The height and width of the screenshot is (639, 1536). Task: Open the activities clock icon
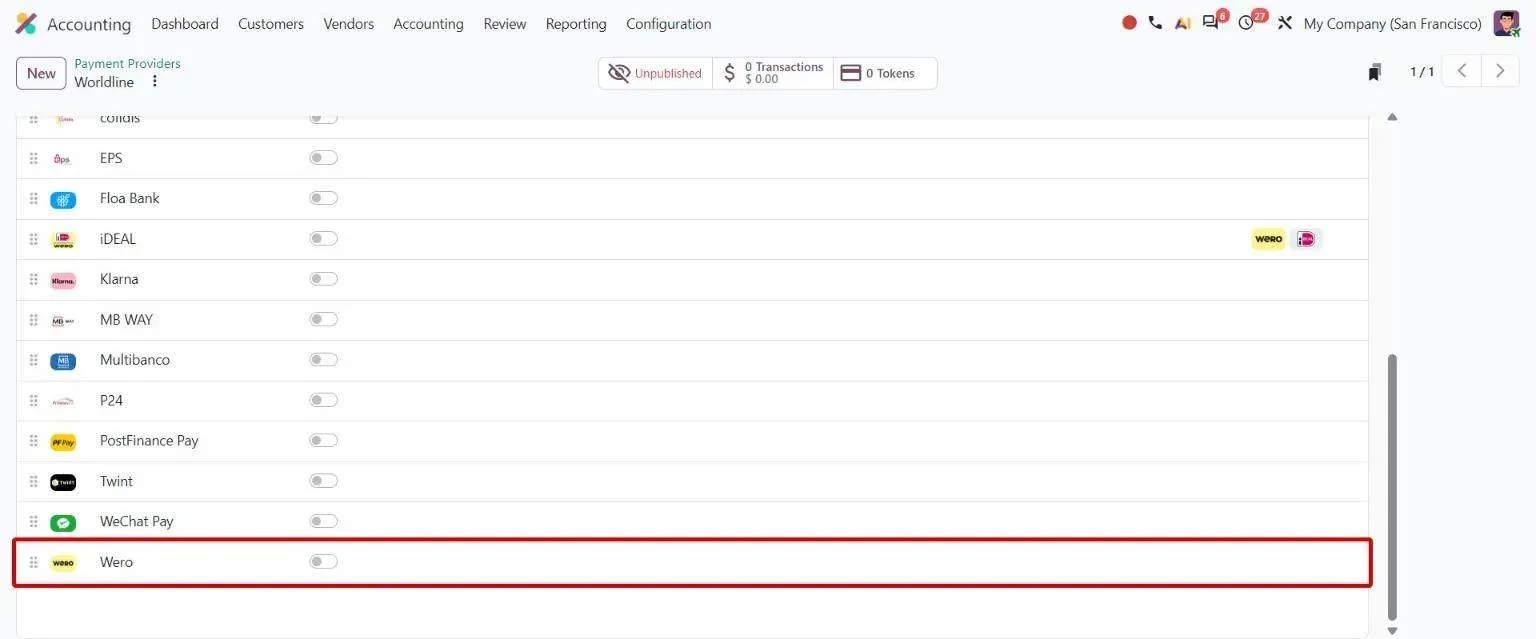[1246, 23]
